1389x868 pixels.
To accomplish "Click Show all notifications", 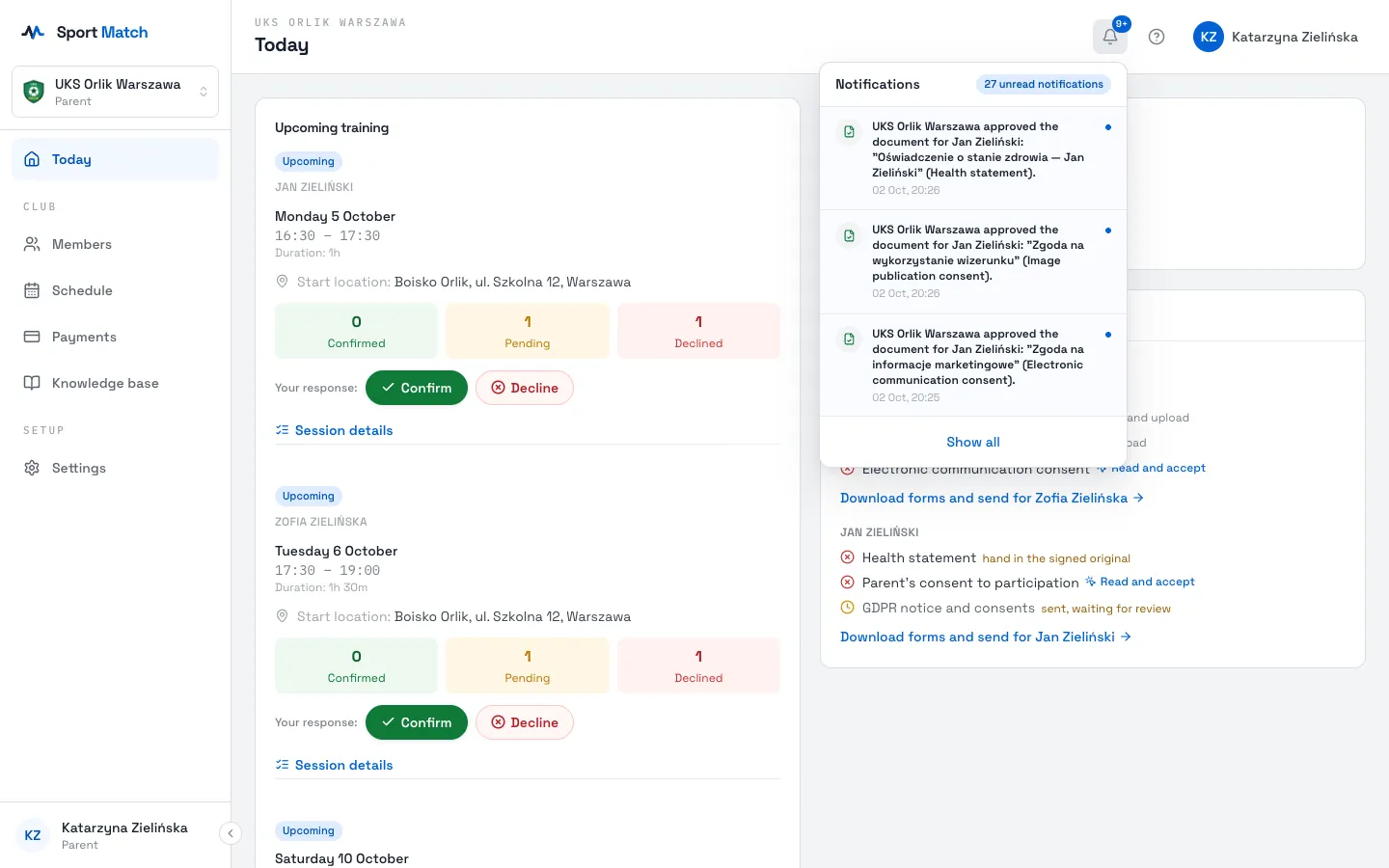I will (x=973, y=442).
